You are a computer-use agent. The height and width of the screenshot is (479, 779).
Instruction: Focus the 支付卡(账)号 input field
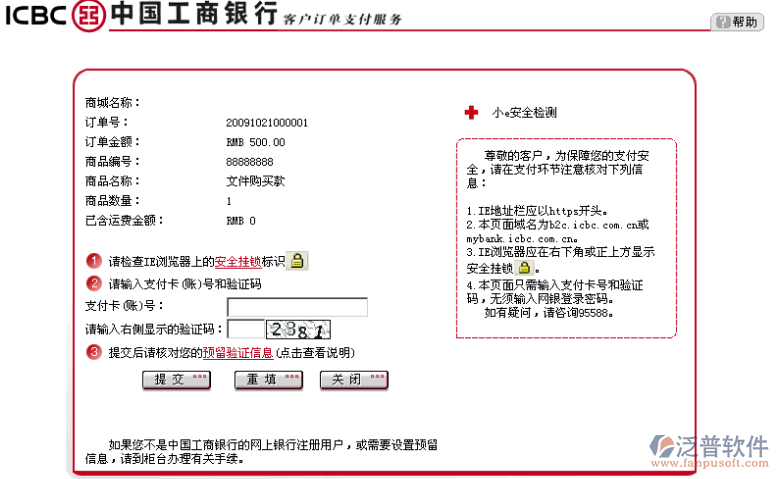[x=297, y=307]
